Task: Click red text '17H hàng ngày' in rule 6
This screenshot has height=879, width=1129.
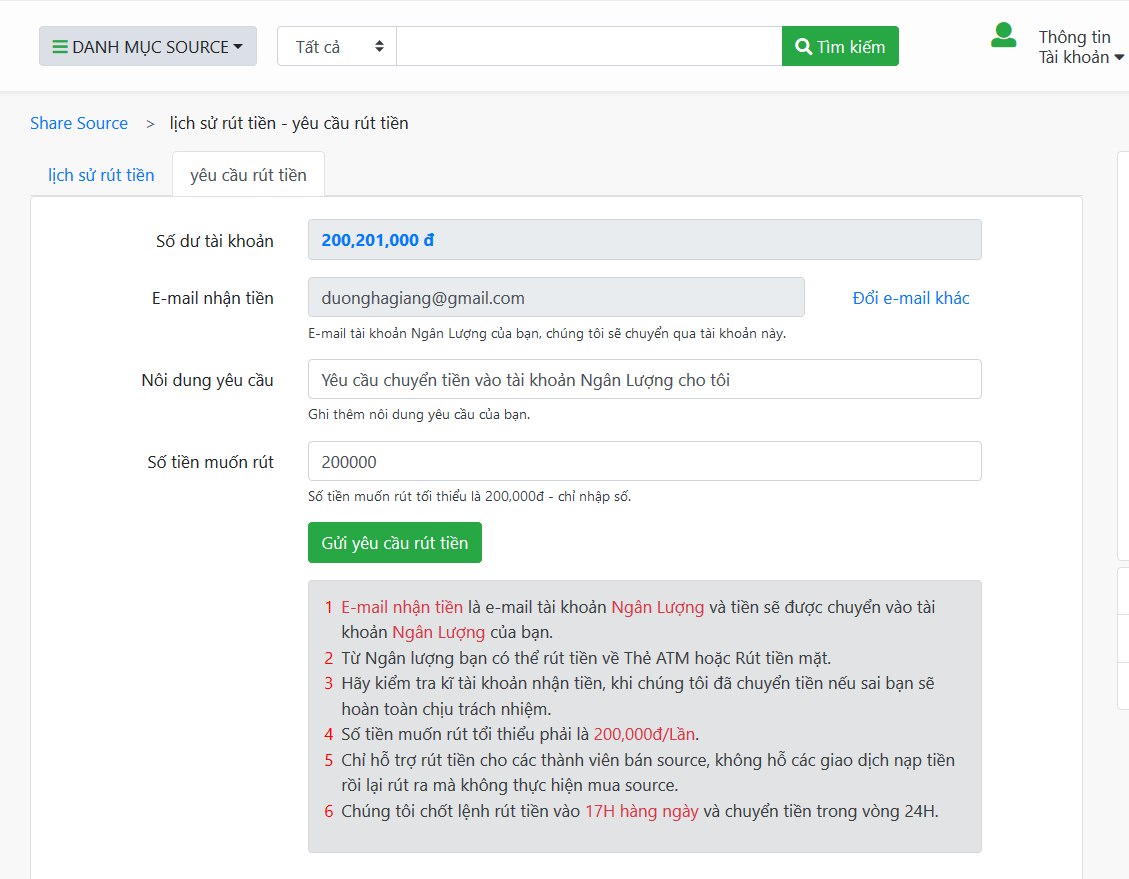Action: [x=642, y=811]
